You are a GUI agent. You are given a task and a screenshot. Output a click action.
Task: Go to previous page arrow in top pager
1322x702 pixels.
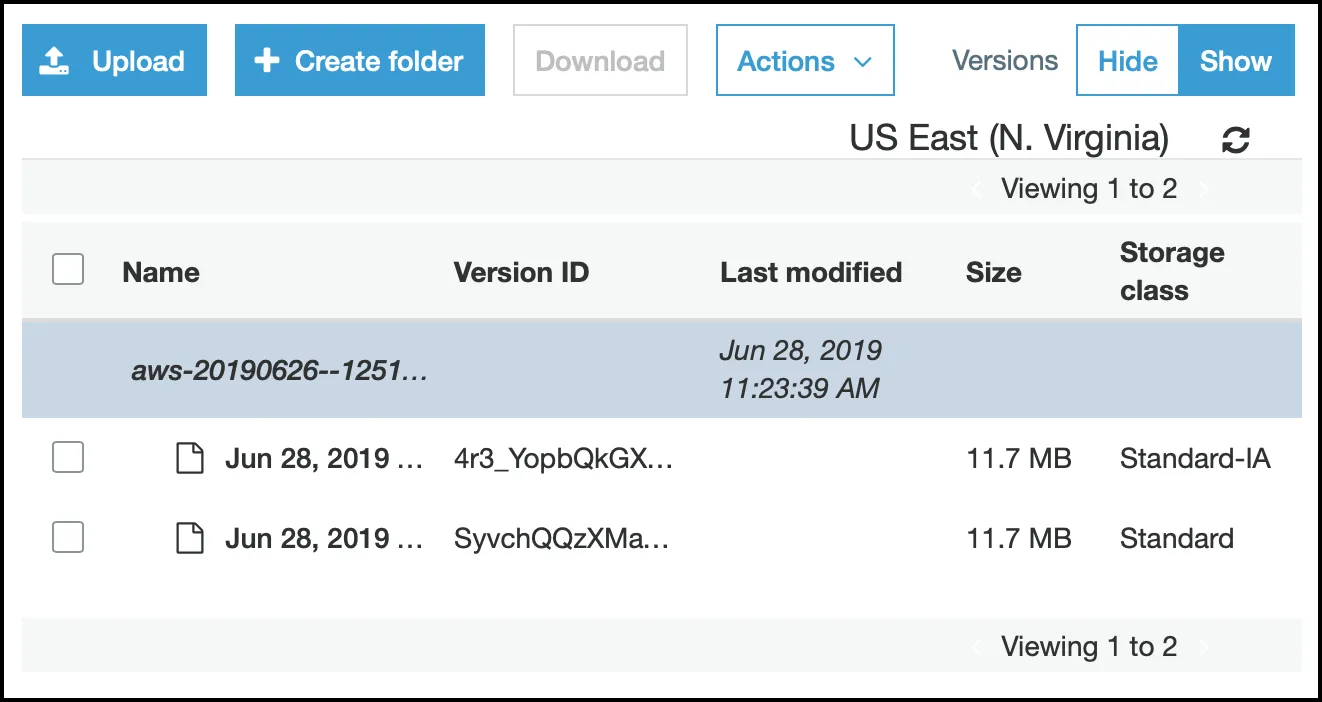(977, 189)
